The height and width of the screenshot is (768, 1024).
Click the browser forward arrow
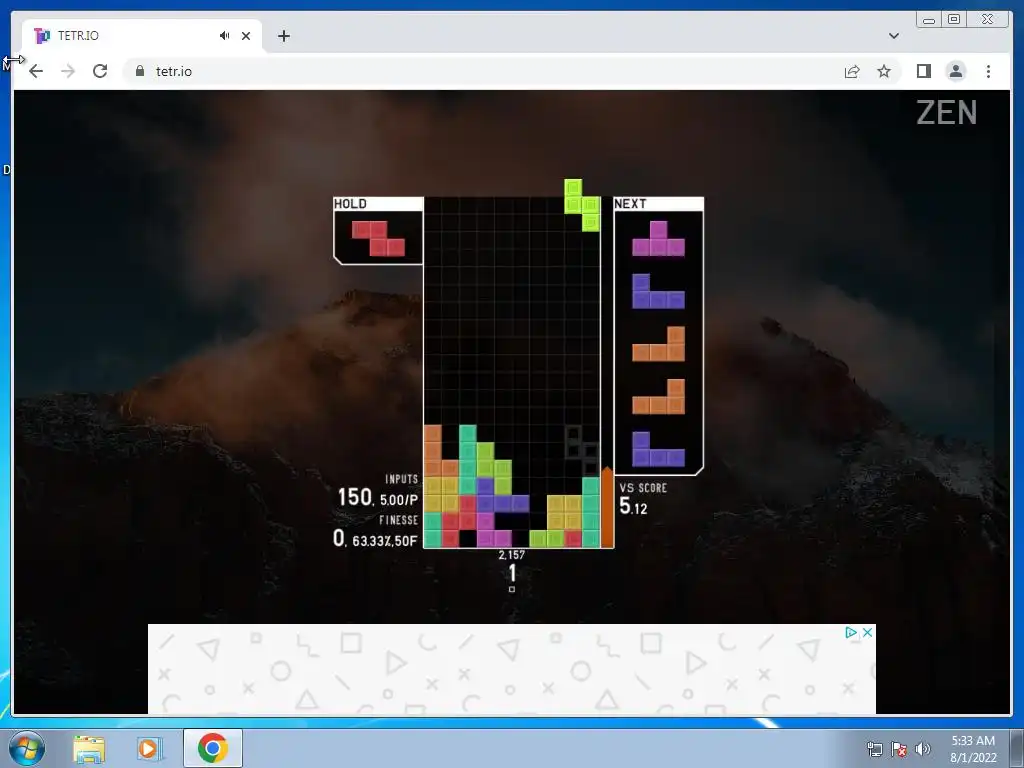click(68, 71)
